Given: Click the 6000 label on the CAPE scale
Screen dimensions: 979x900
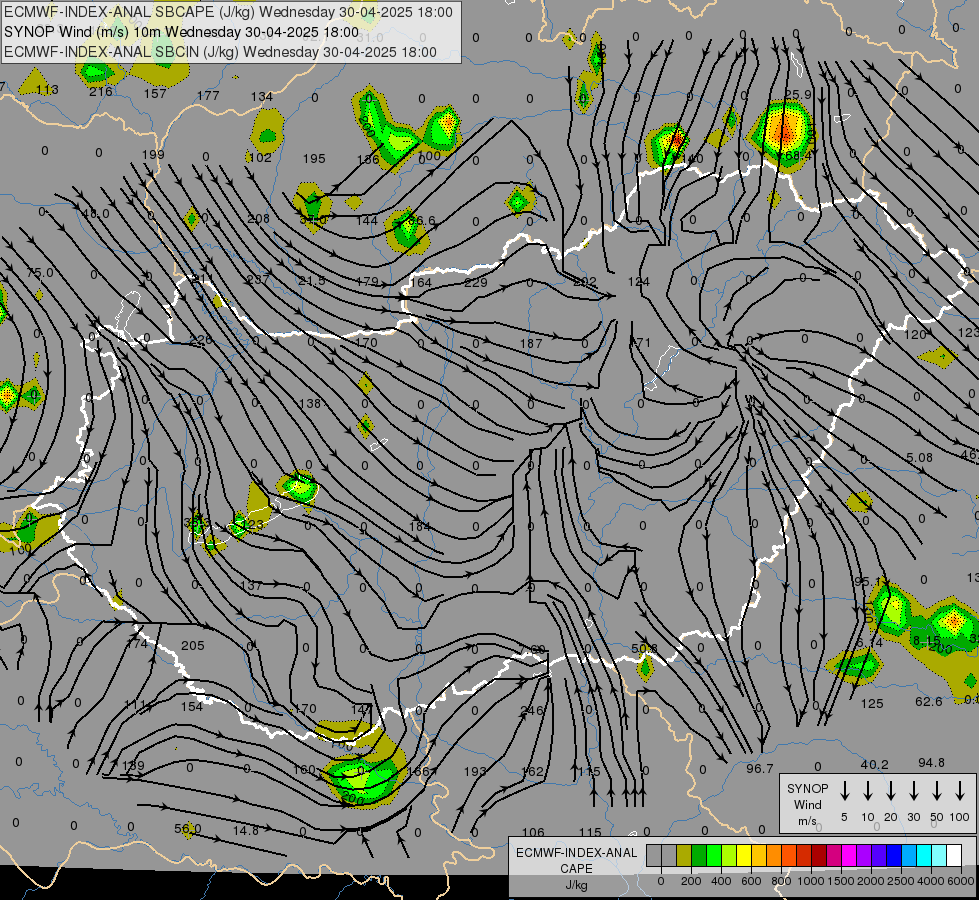Looking at the screenshot, I should 962,881.
